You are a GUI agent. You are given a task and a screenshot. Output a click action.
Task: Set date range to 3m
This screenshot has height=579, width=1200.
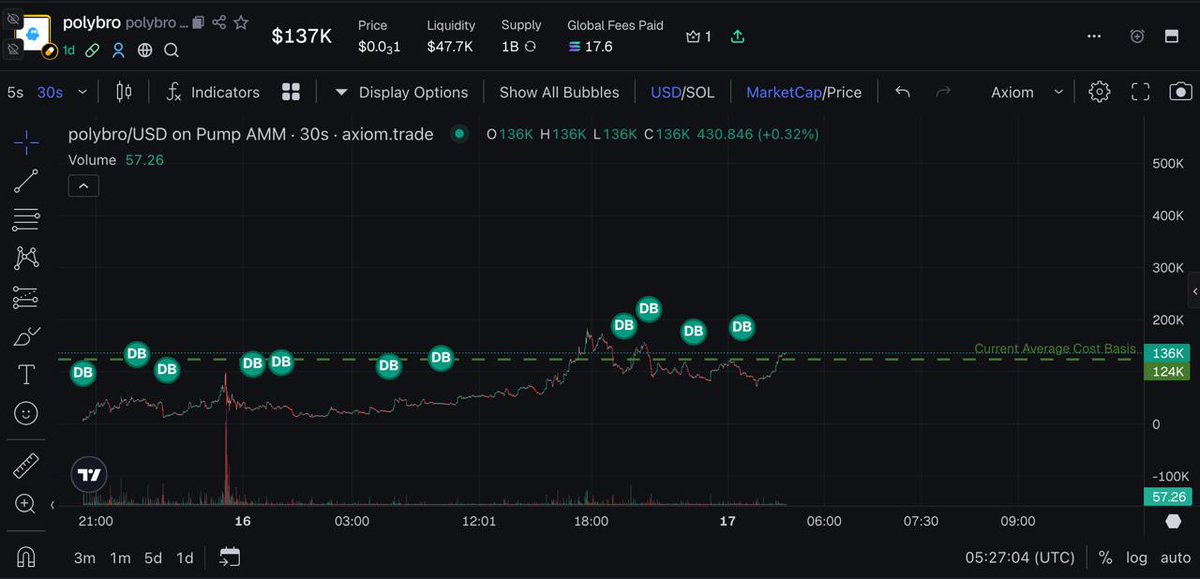(85, 557)
